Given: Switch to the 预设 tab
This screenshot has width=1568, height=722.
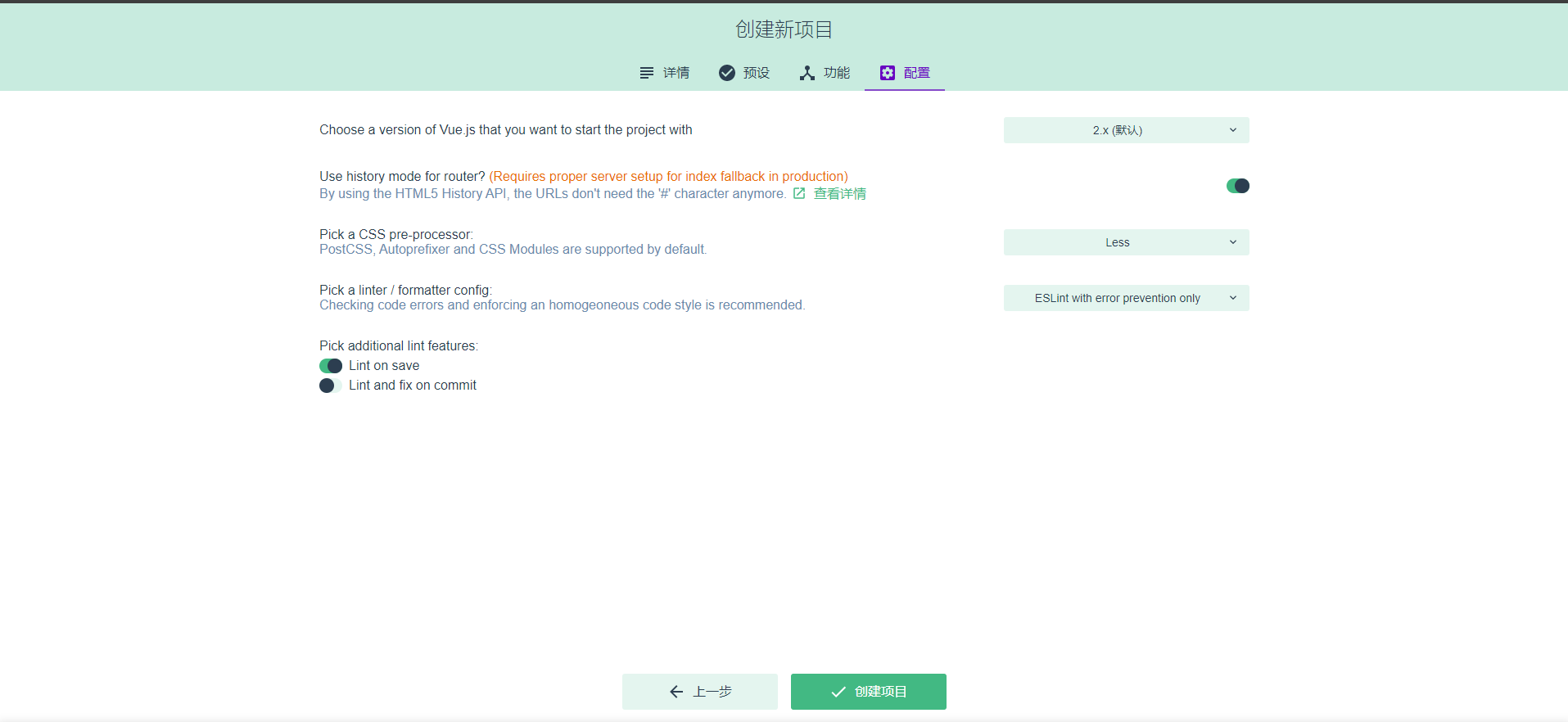Looking at the screenshot, I should click(x=744, y=73).
